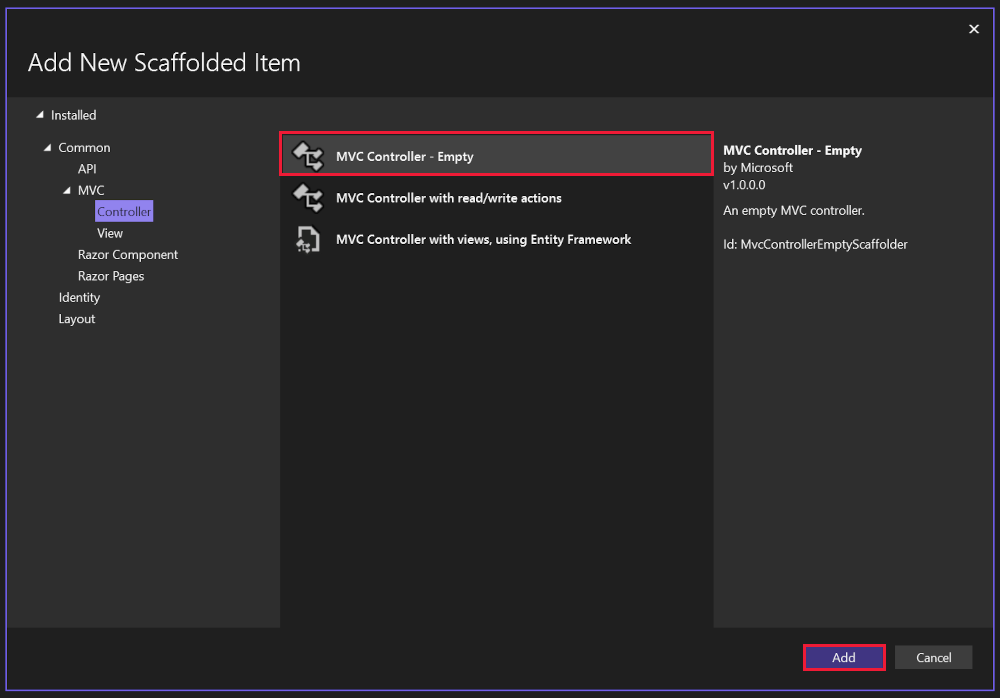
Task: Select the View item under MVC
Action: tap(109, 232)
